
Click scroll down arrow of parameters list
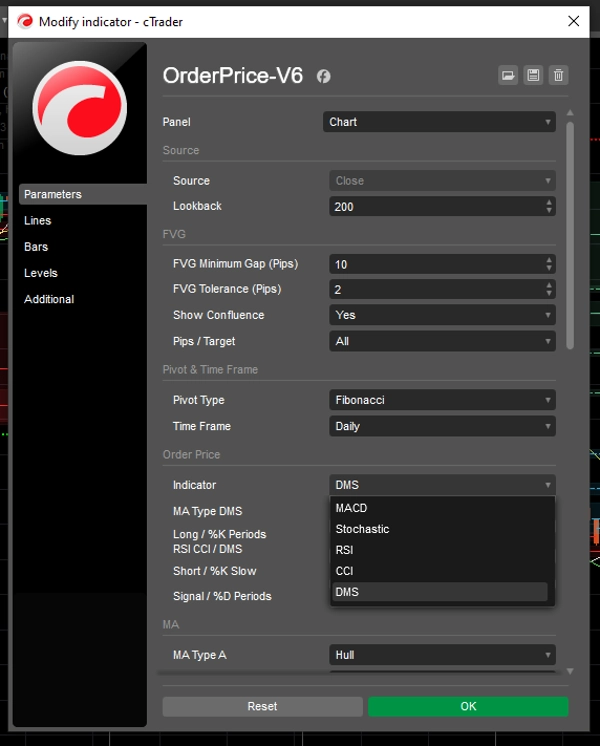coord(570,671)
